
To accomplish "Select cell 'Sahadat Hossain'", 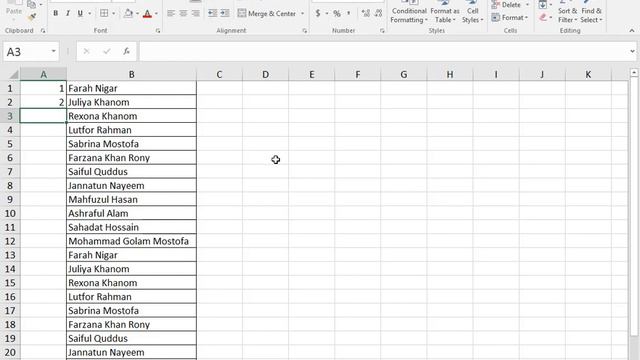I will (x=131, y=227).
